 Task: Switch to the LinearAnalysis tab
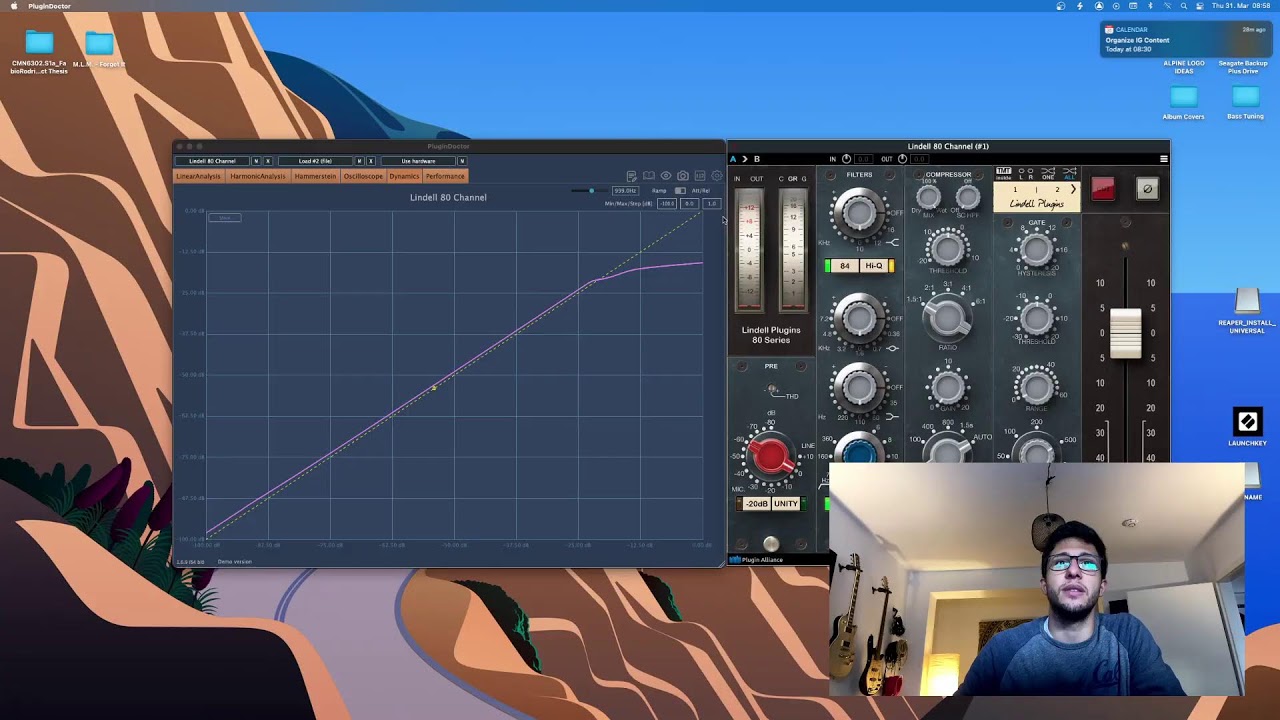[200, 176]
